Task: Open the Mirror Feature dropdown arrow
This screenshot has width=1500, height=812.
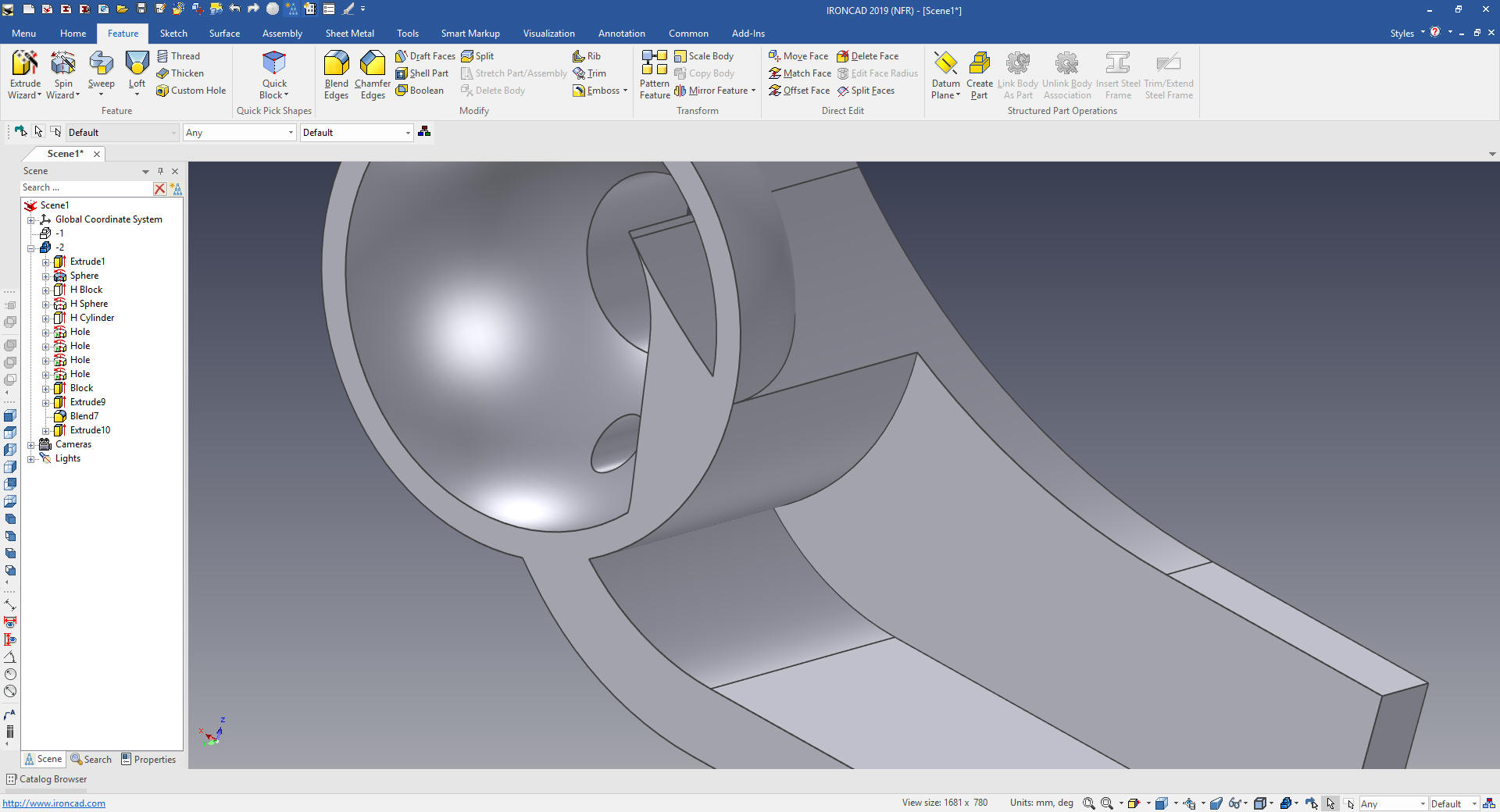Action: click(753, 91)
